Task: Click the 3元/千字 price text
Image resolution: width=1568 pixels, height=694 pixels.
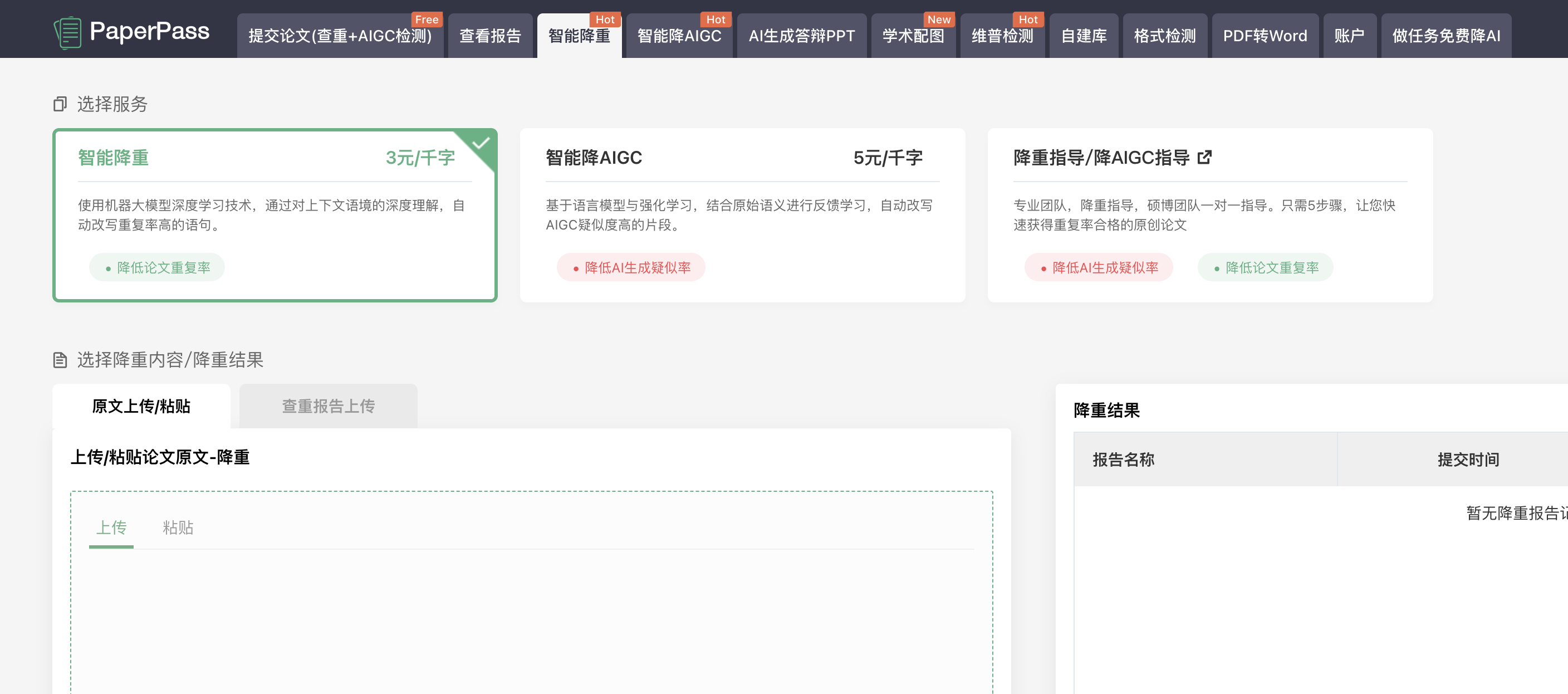Action: pos(420,158)
